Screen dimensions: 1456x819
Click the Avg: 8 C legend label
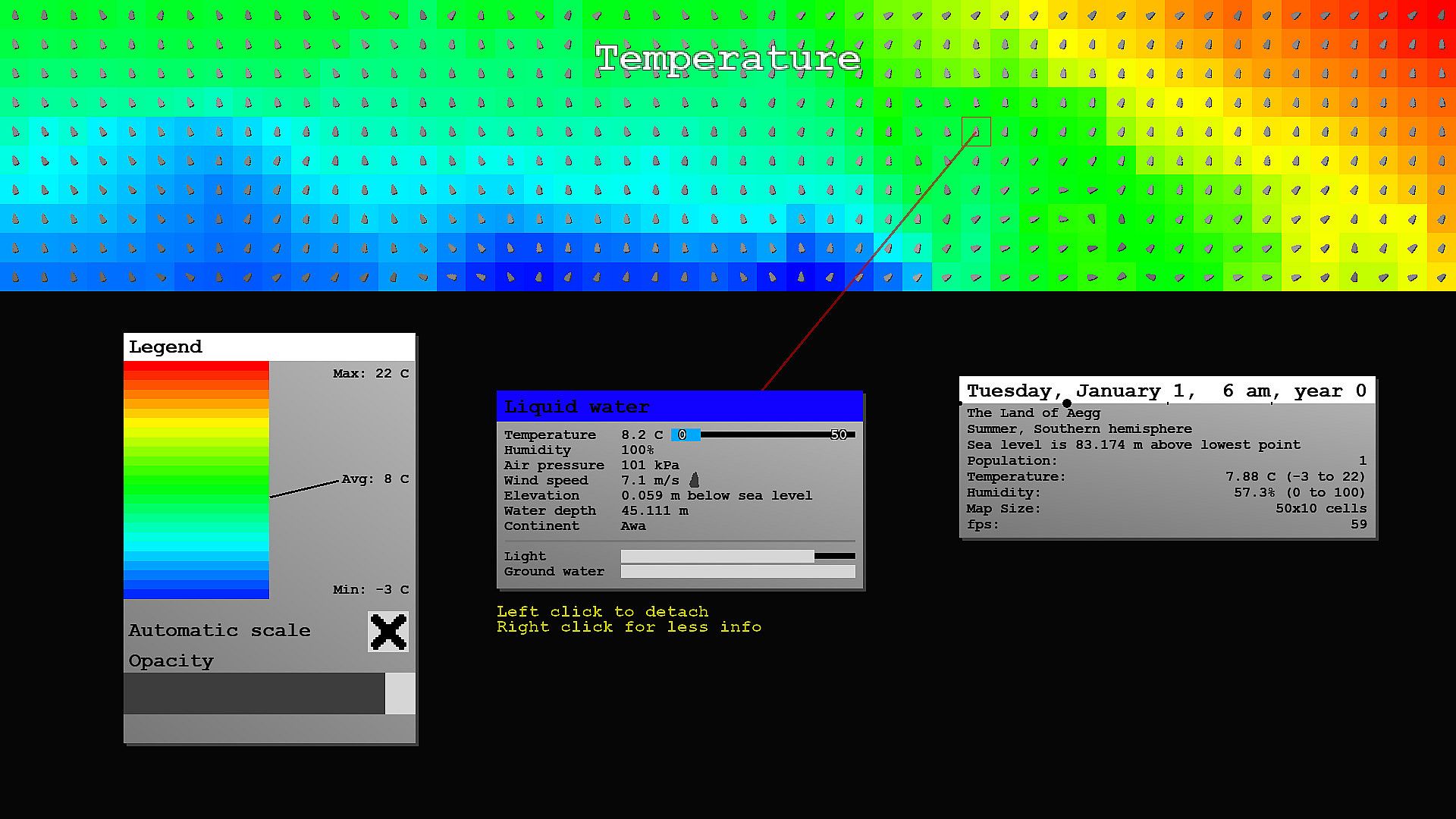click(375, 479)
